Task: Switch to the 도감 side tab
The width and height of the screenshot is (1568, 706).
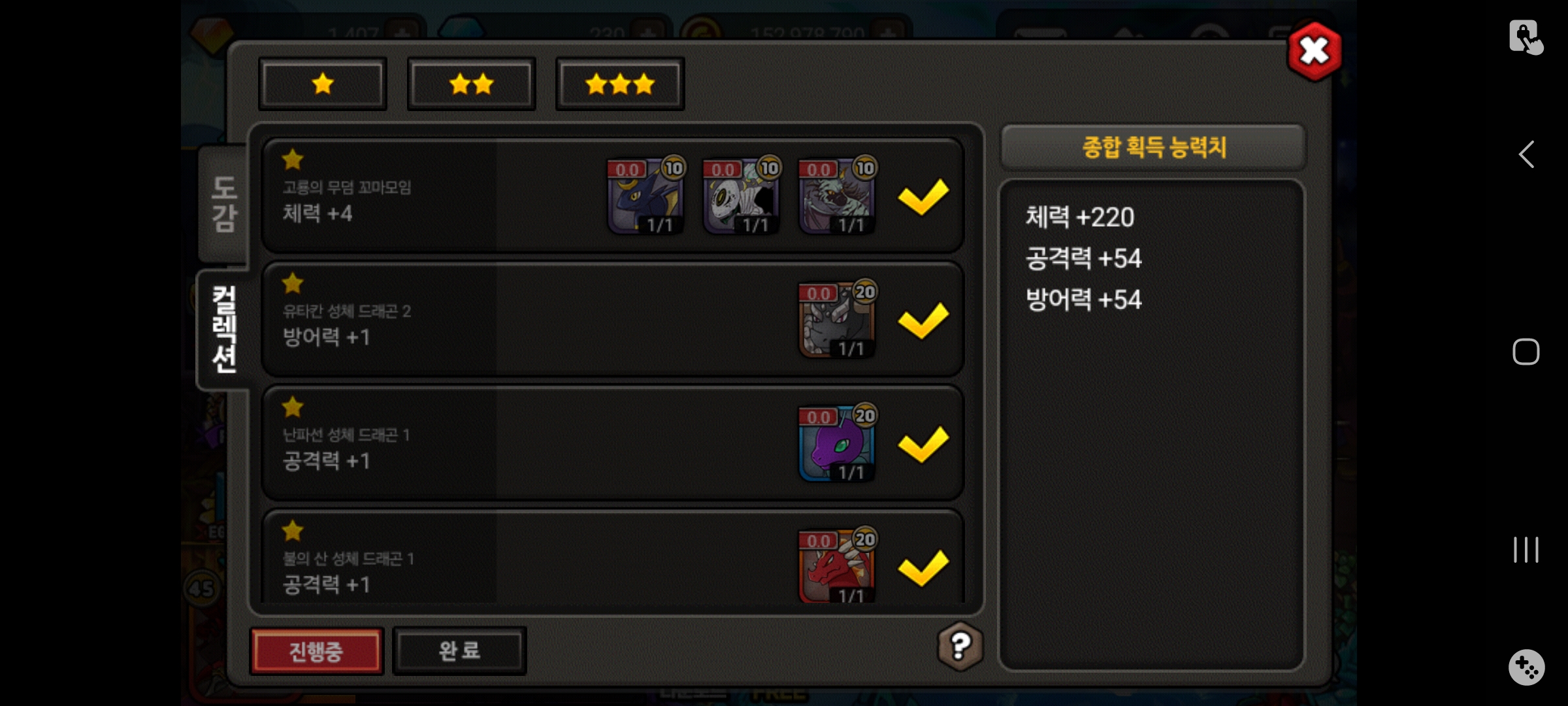Action: point(224,204)
